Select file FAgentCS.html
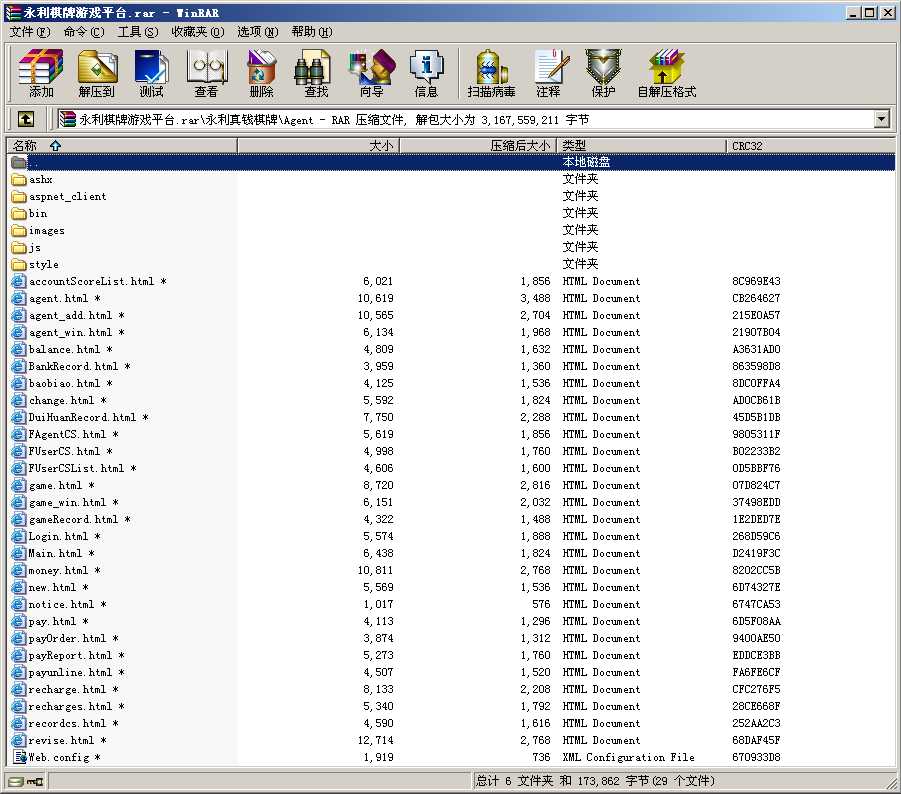 (67, 434)
